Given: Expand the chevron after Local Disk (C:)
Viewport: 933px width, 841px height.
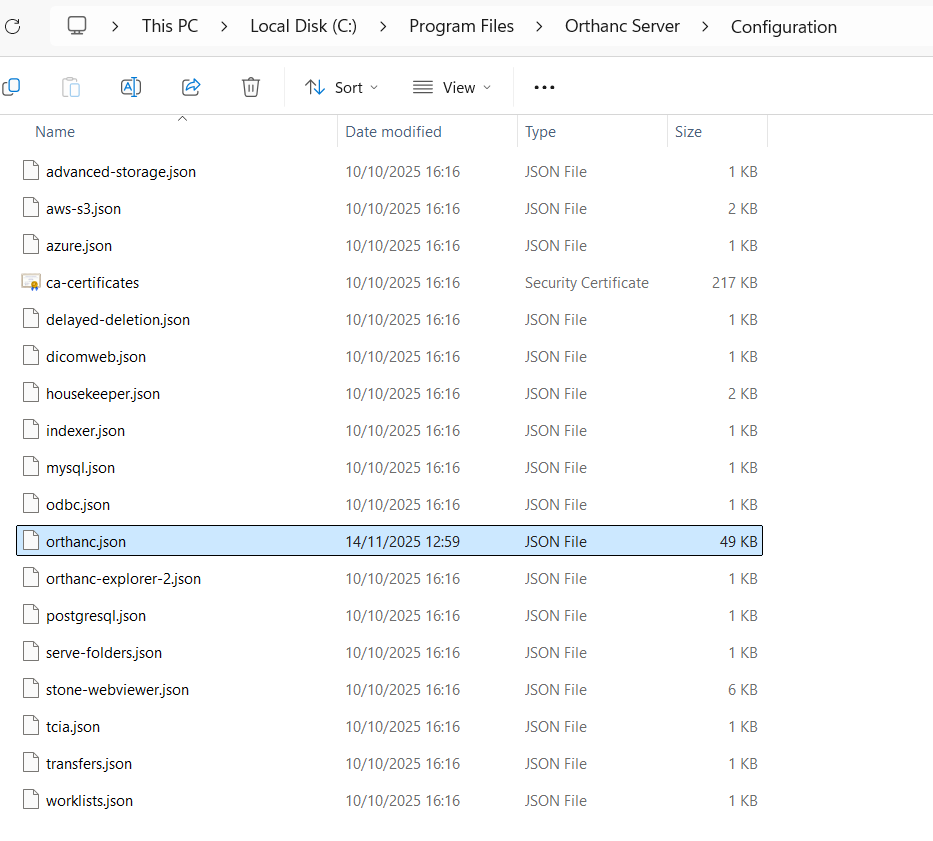Looking at the screenshot, I should click(383, 27).
